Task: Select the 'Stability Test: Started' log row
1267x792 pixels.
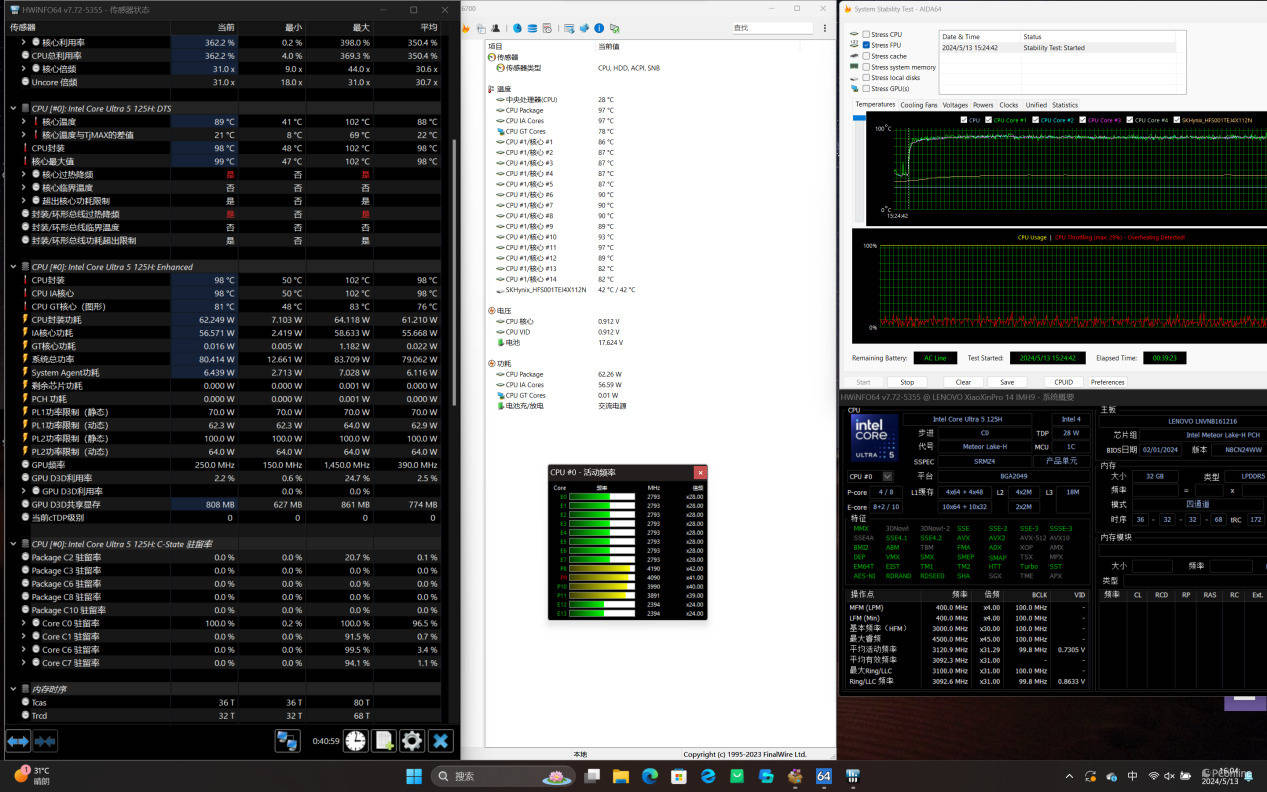Action: pyautogui.click(x=1057, y=47)
